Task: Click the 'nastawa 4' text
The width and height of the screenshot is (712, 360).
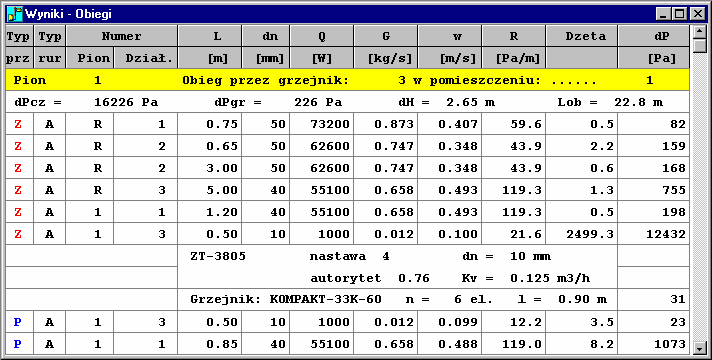Action: [350, 256]
